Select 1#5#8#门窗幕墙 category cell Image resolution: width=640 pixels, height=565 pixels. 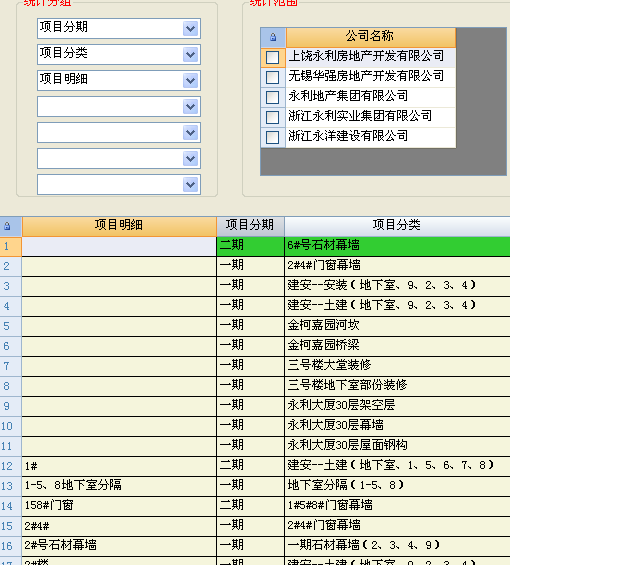pos(397,507)
